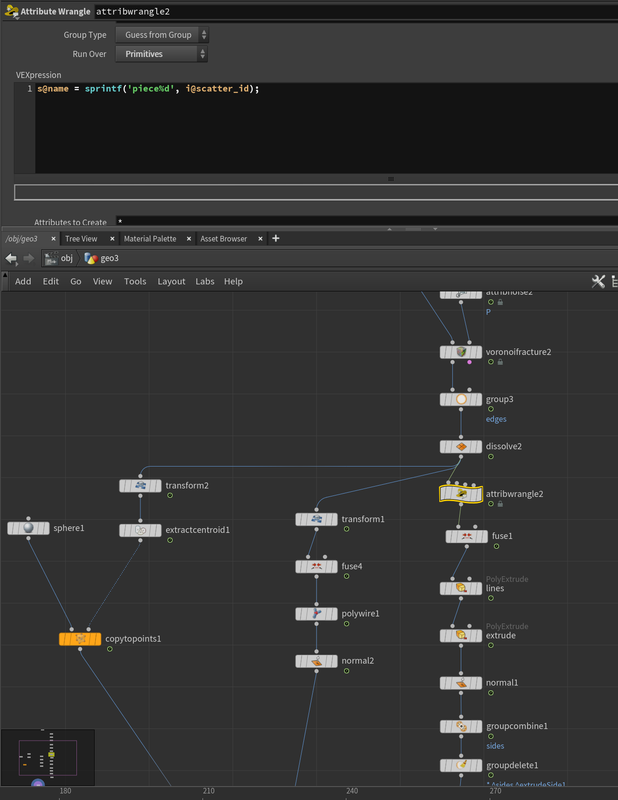Open the Labs menu
The width and height of the screenshot is (618, 800).
[205, 281]
